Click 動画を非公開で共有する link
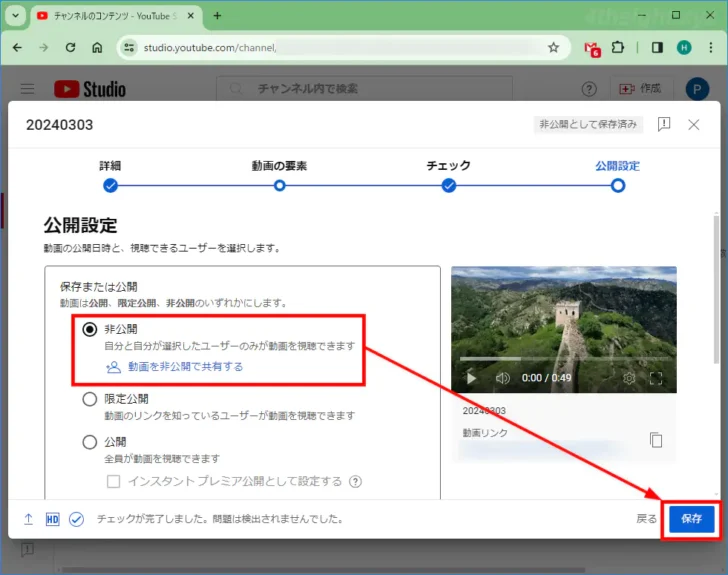Image resolution: width=728 pixels, height=575 pixels. tap(185, 366)
